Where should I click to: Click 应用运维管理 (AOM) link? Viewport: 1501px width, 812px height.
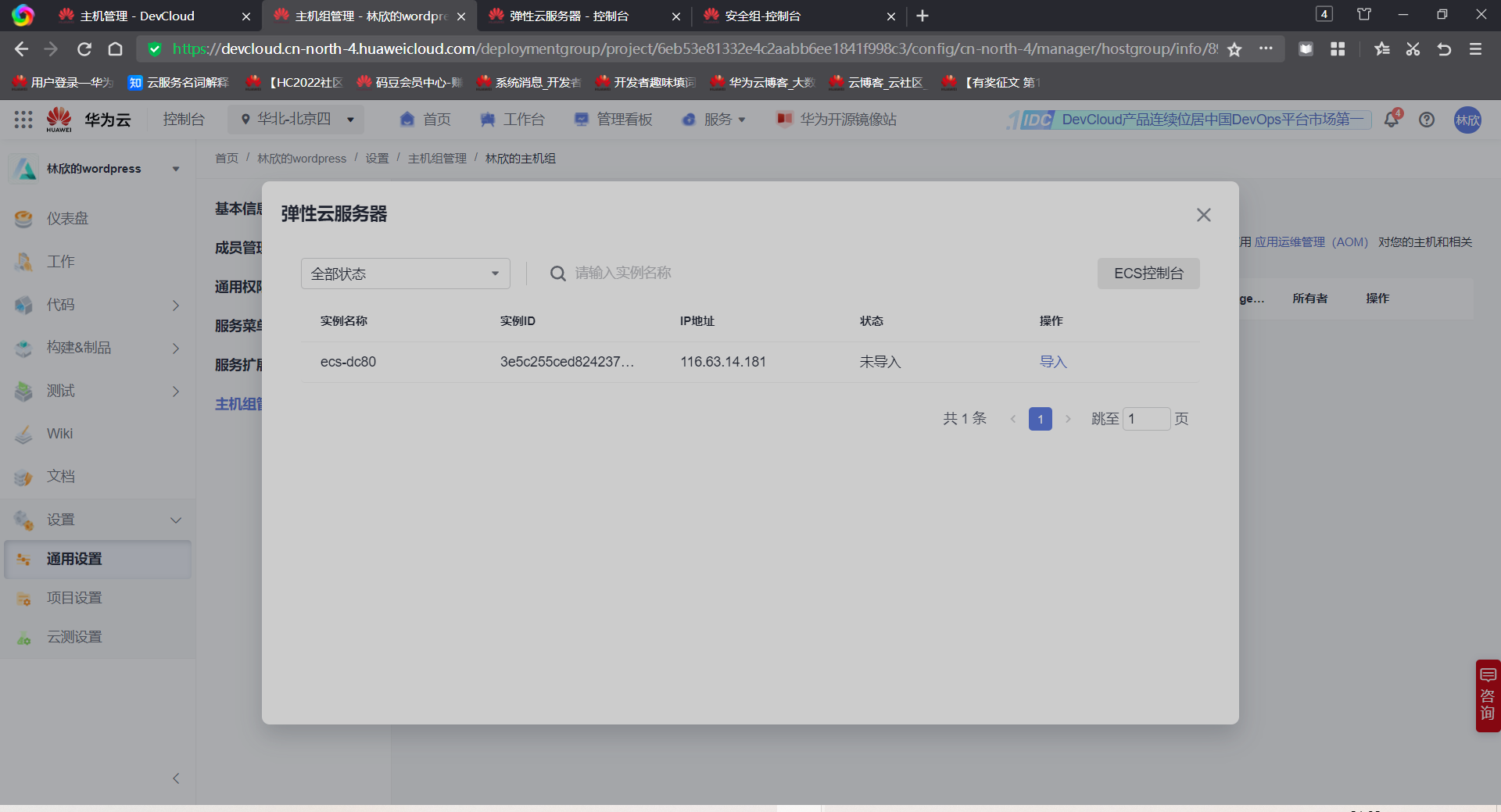coord(1311,242)
